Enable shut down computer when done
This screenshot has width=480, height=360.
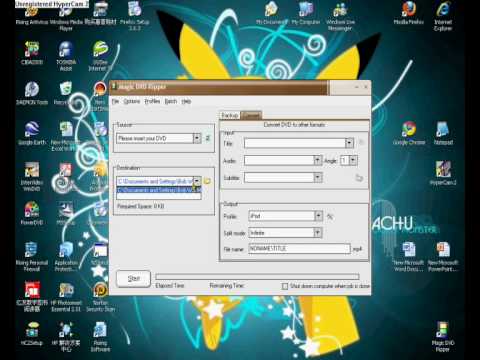(x=285, y=286)
